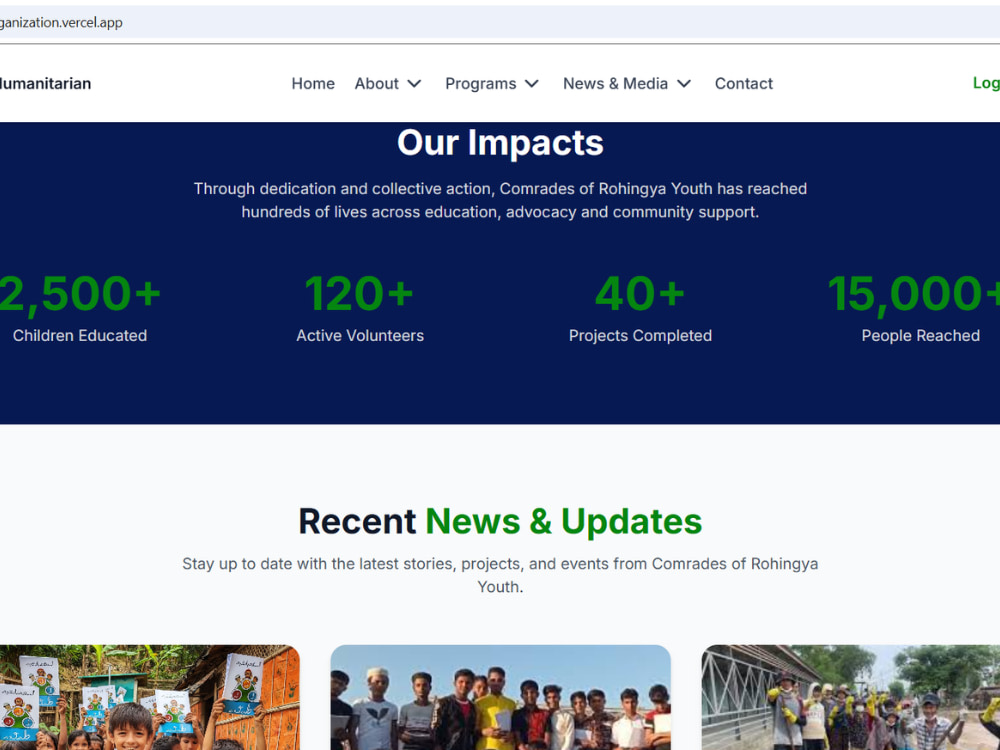Click the People Reached label
The width and height of the screenshot is (1000, 750).
tap(920, 335)
